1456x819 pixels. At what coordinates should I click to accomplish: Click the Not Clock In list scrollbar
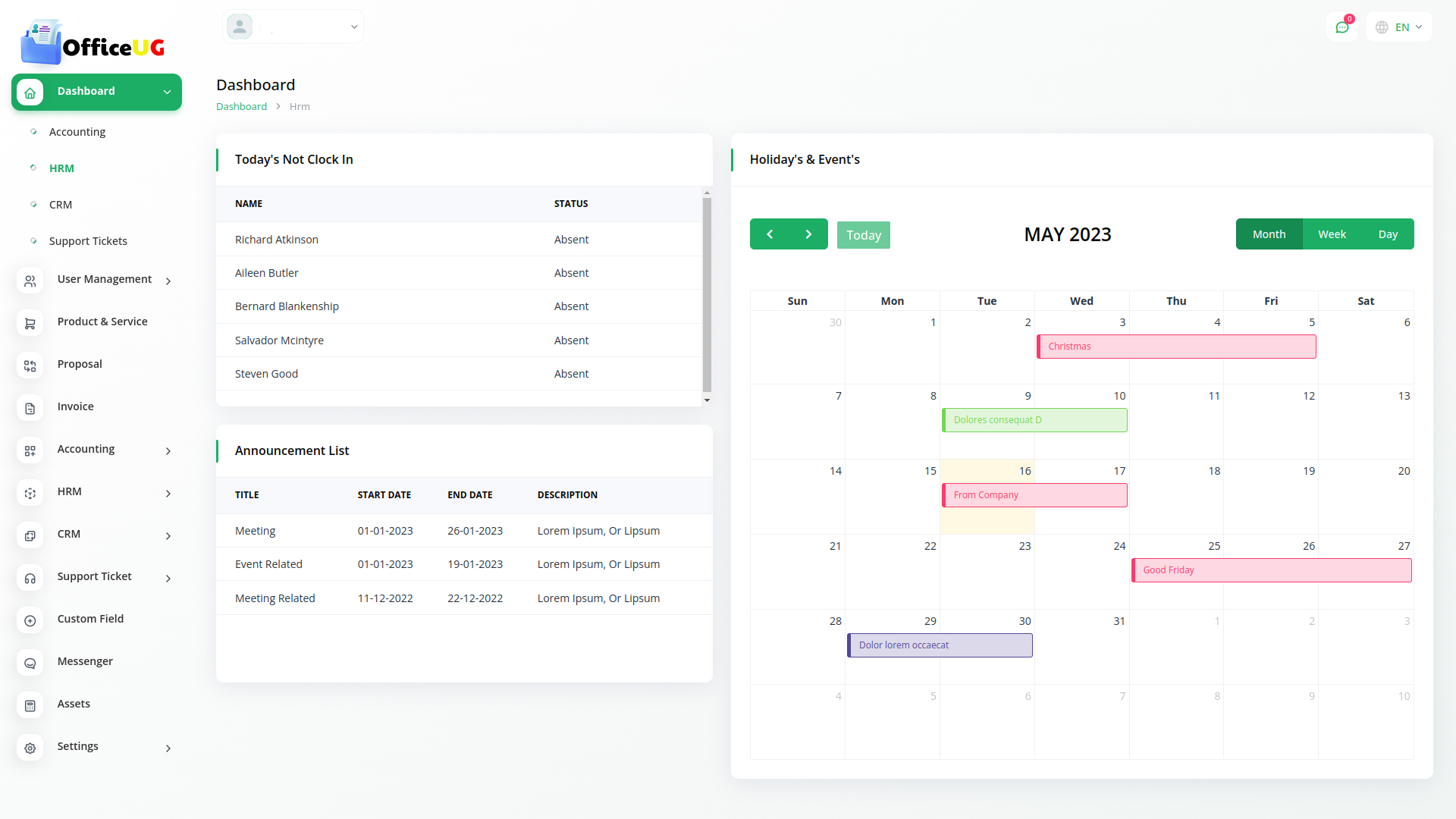707,294
